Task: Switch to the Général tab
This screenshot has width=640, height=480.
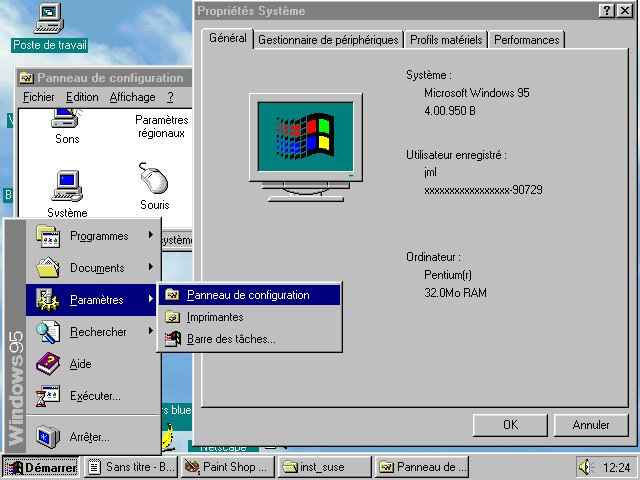Action: [x=227, y=38]
